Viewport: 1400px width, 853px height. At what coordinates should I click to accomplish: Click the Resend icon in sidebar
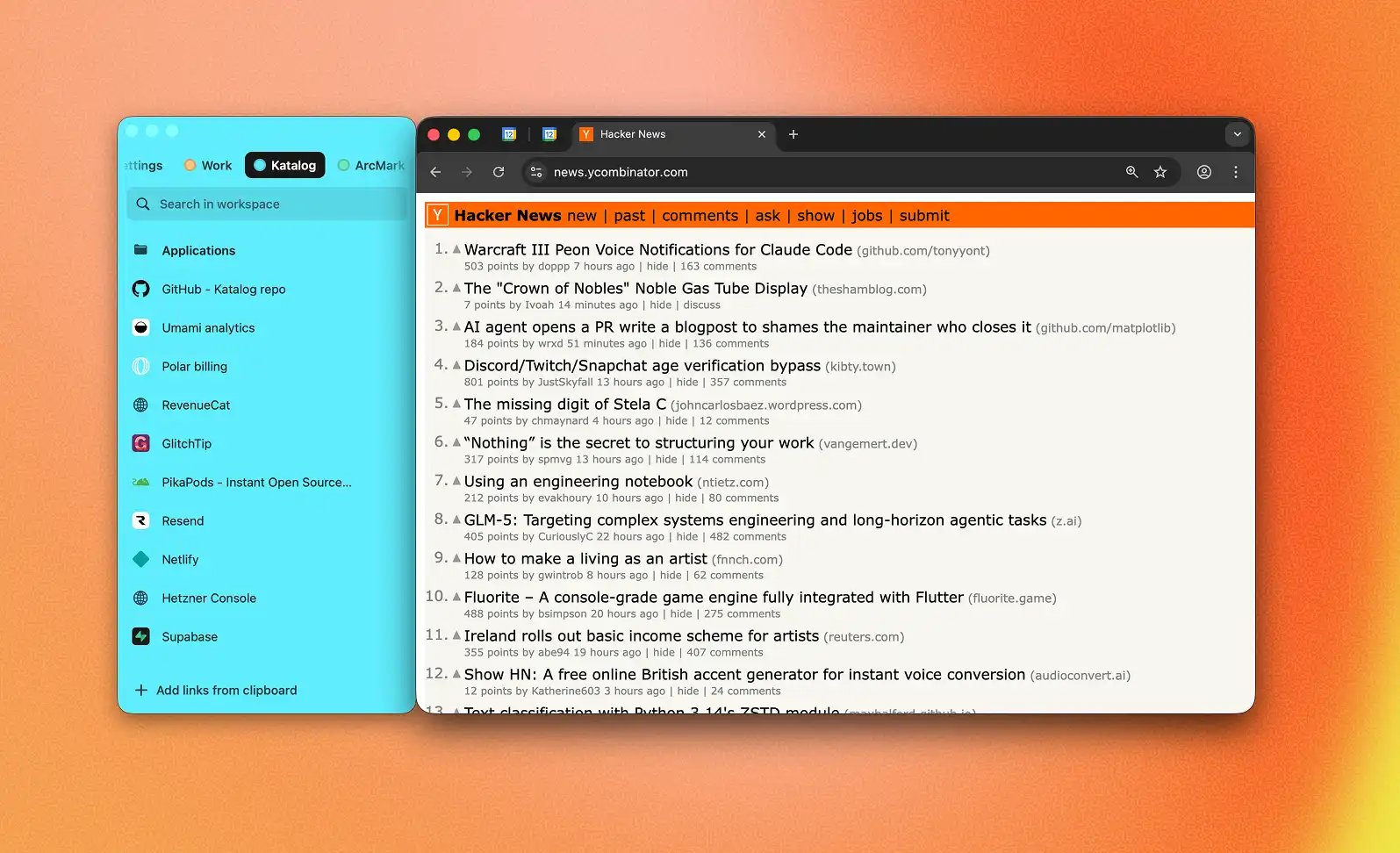coord(140,520)
